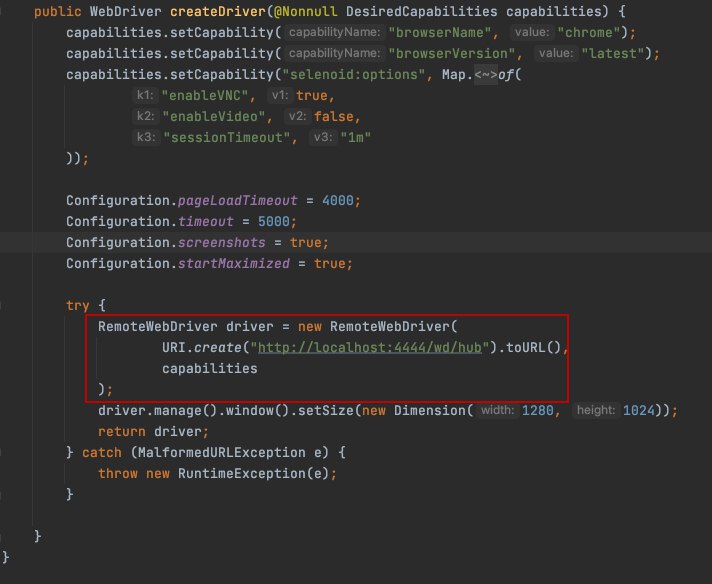Select the "chrome" string value
The image size is (712, 584).
589,33
